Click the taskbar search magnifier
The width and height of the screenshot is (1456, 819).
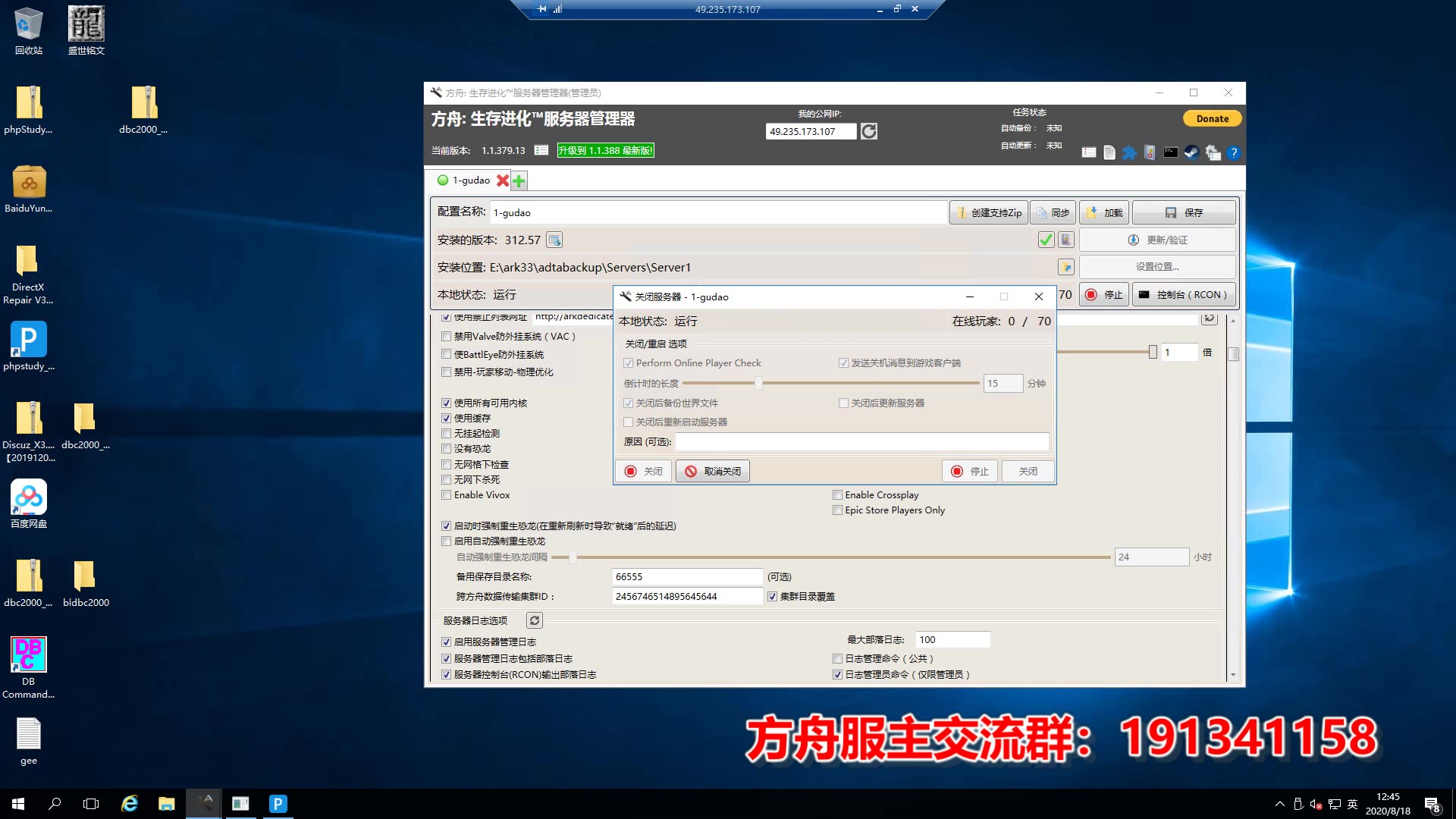55,804
